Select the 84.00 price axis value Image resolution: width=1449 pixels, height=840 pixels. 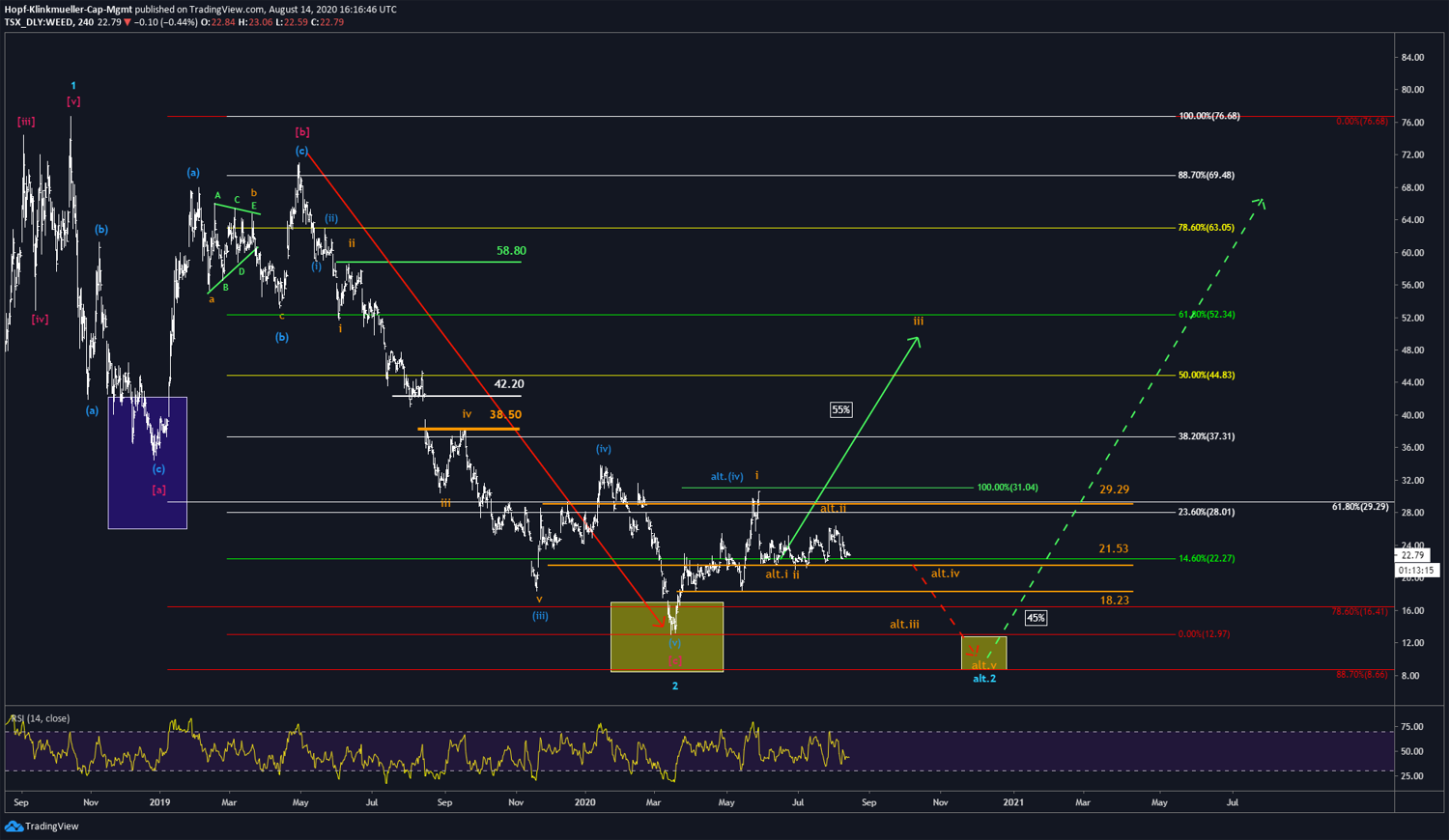click(x=1412, y=58)
